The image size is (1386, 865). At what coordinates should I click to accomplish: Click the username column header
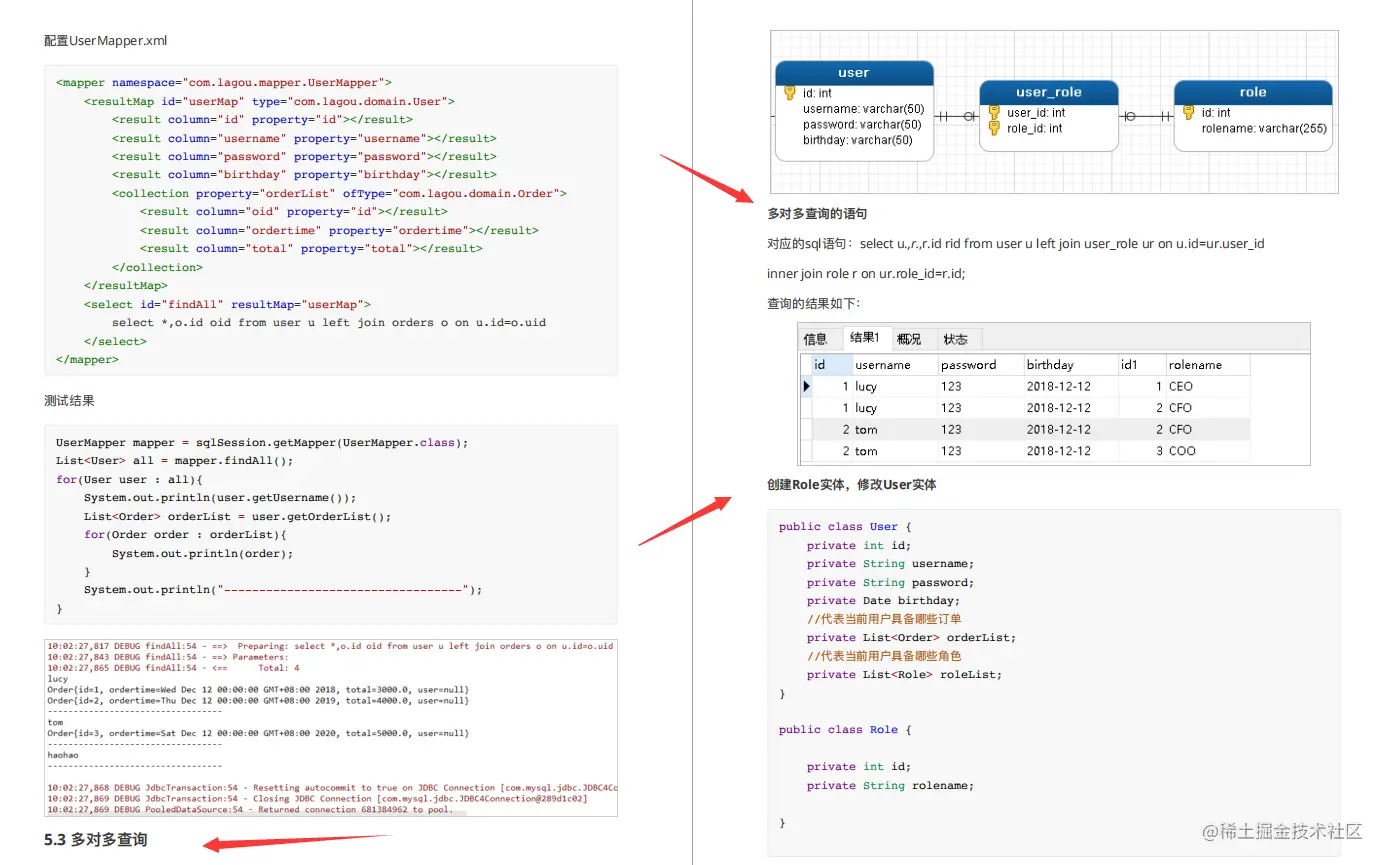[x=895, y=365]
